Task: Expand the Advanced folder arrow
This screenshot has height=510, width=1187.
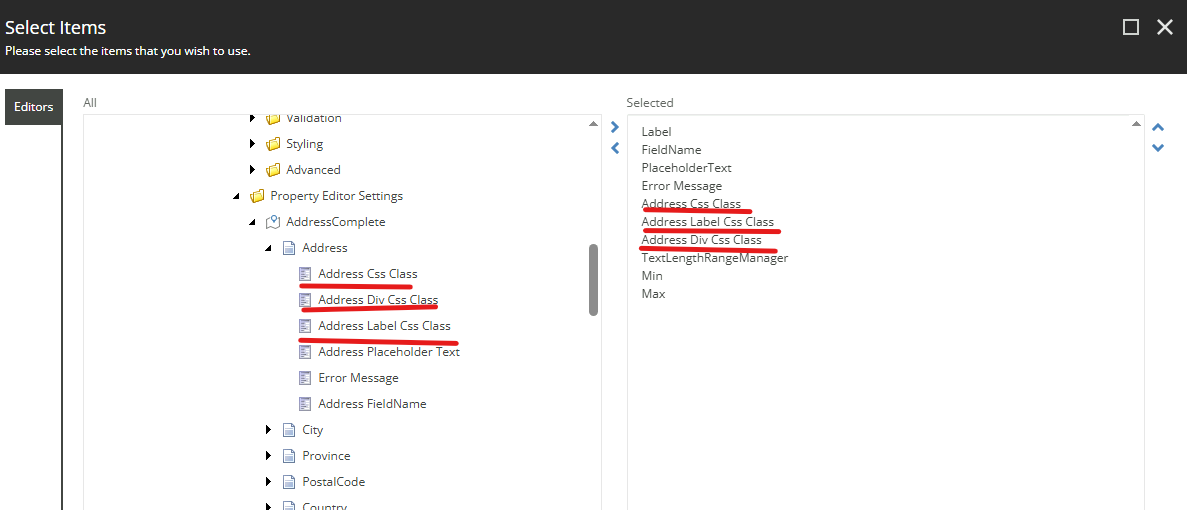Action: [252, 169]
